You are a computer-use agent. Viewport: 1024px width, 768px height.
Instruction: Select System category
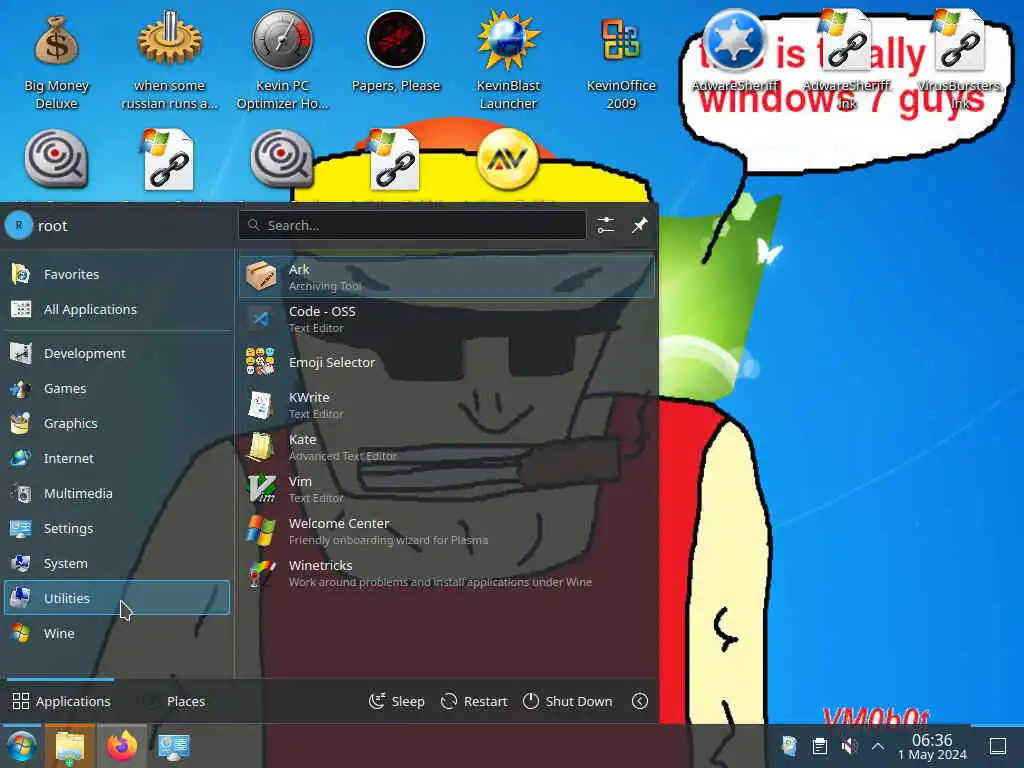pos(118,564)
